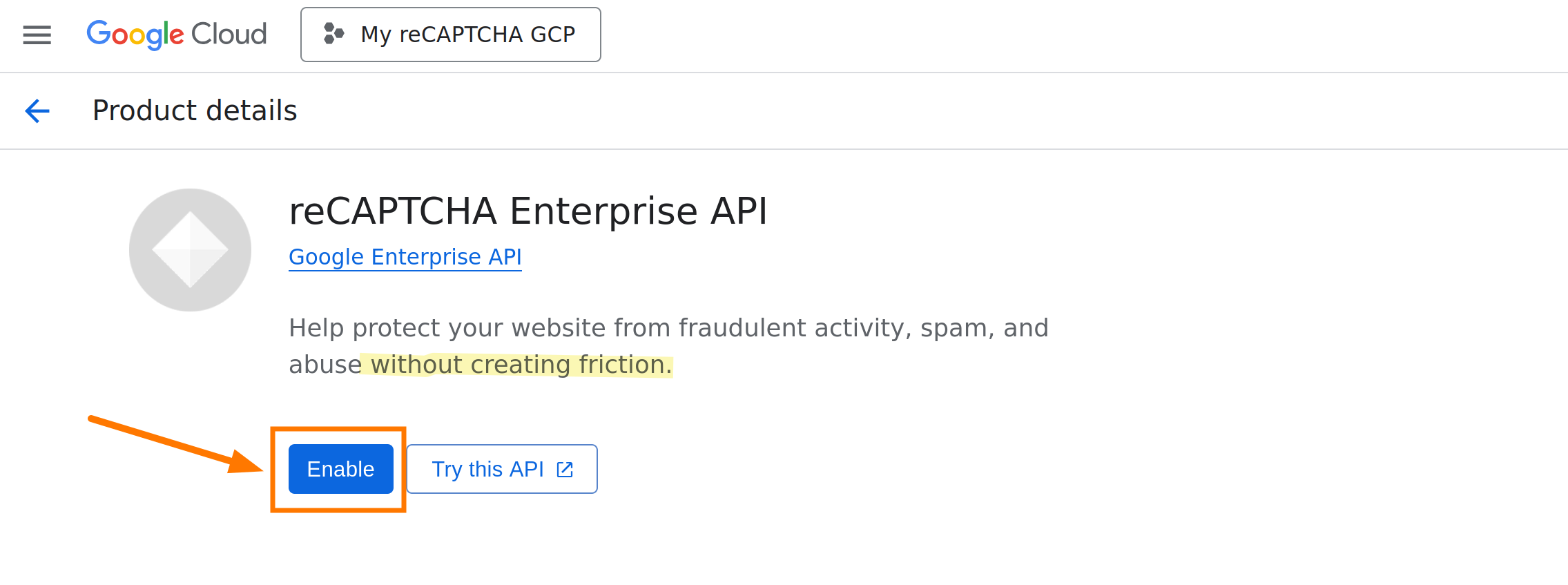Screen dimensions: 1568x585
Task: Click the Google Cloud logo
Action: click(x=176, y=35)
